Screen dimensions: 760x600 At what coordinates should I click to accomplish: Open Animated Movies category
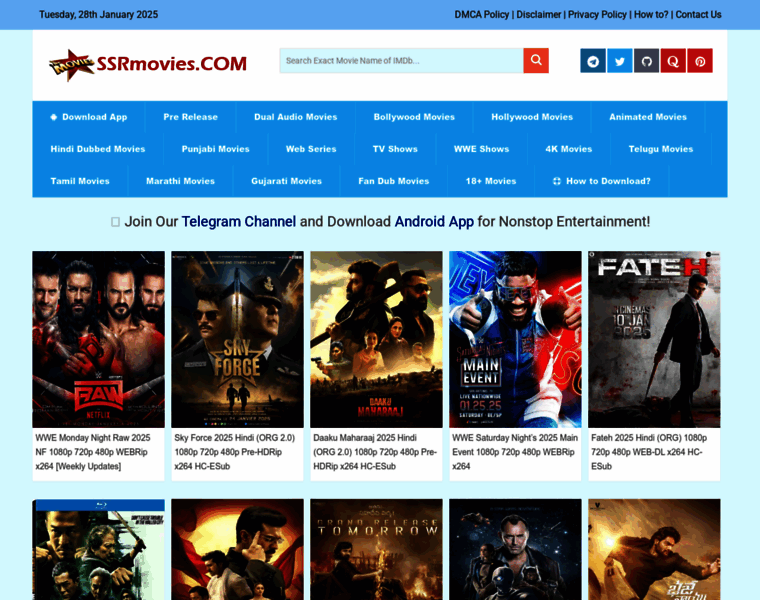click(648, 117)
